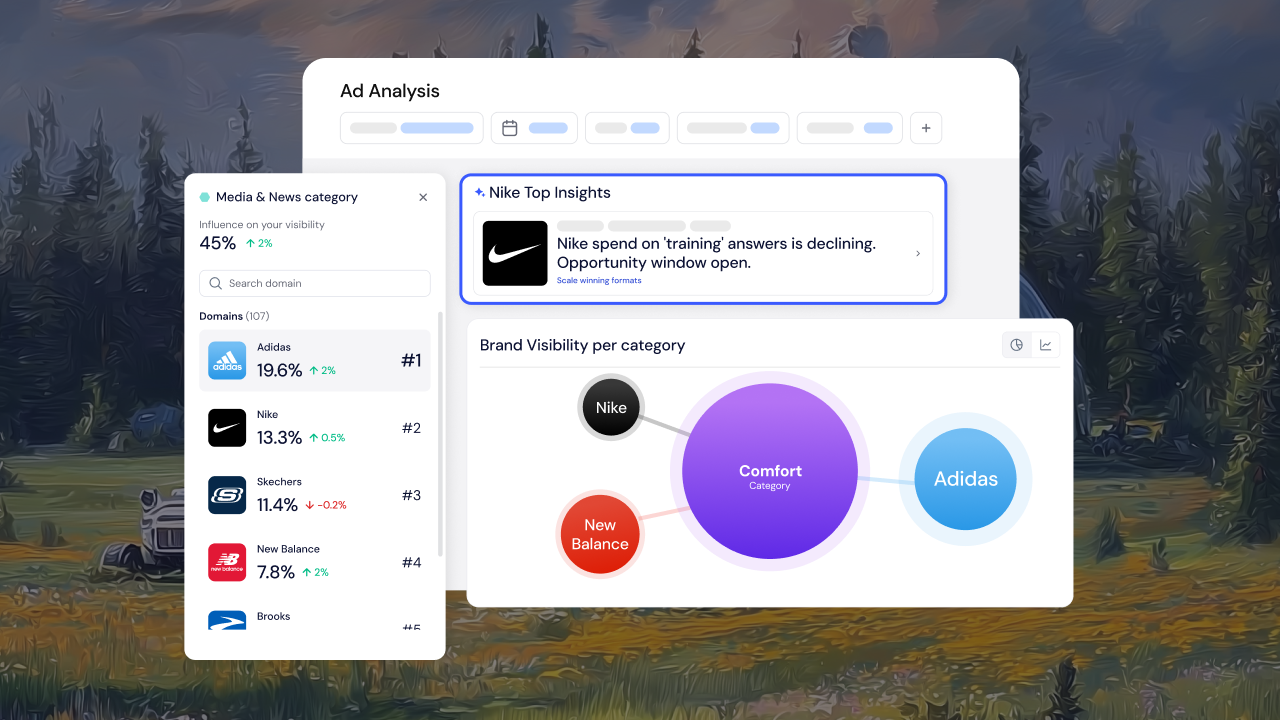Select the Nike logo in the domains list
Viewport: 1280px width, 720px height.
tap(227, 428)
